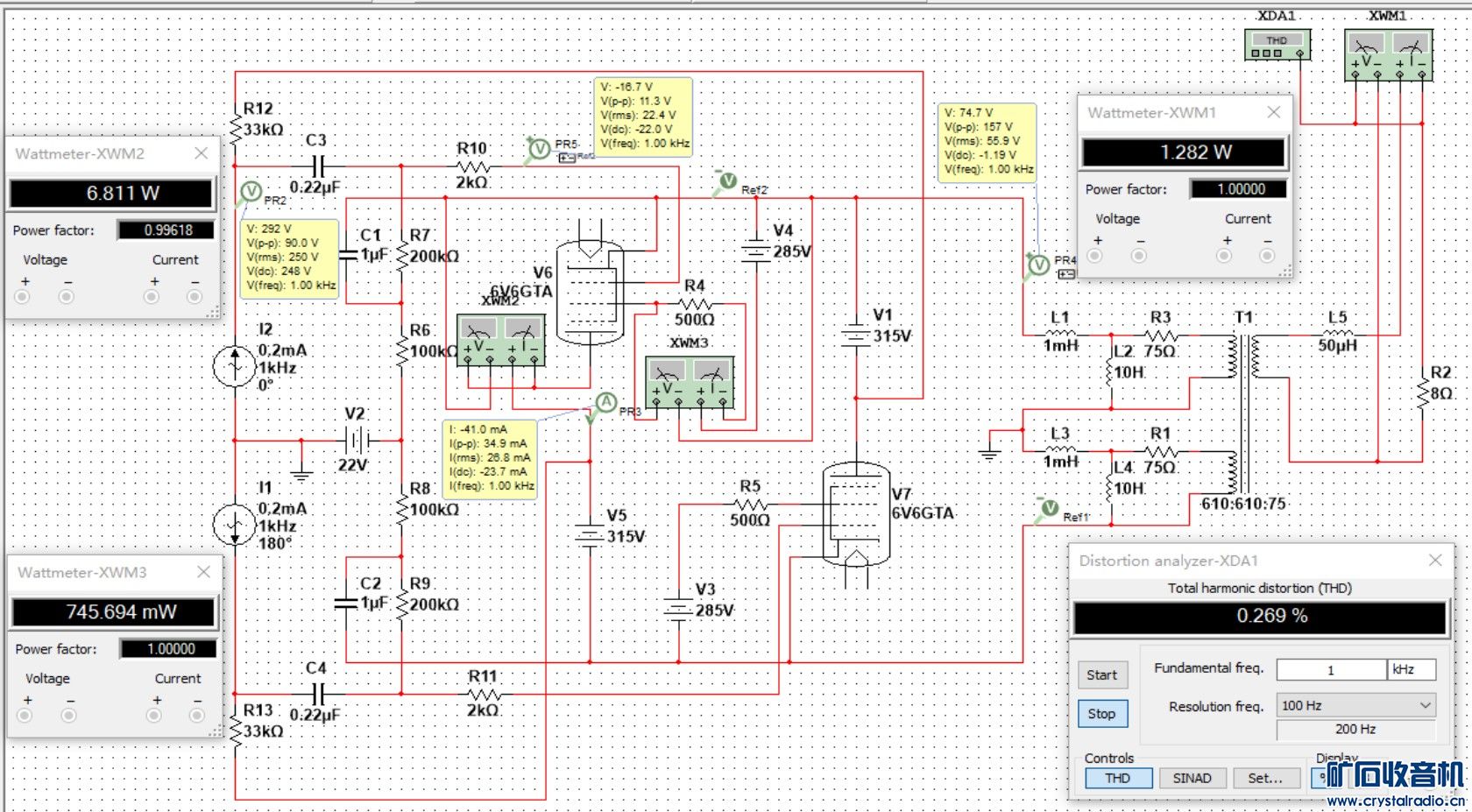Viewport: 1472px width, 812px height.
Task: Select the XWM3 wattmeter symbol in the circuit
Action: (x=689, y=381)
